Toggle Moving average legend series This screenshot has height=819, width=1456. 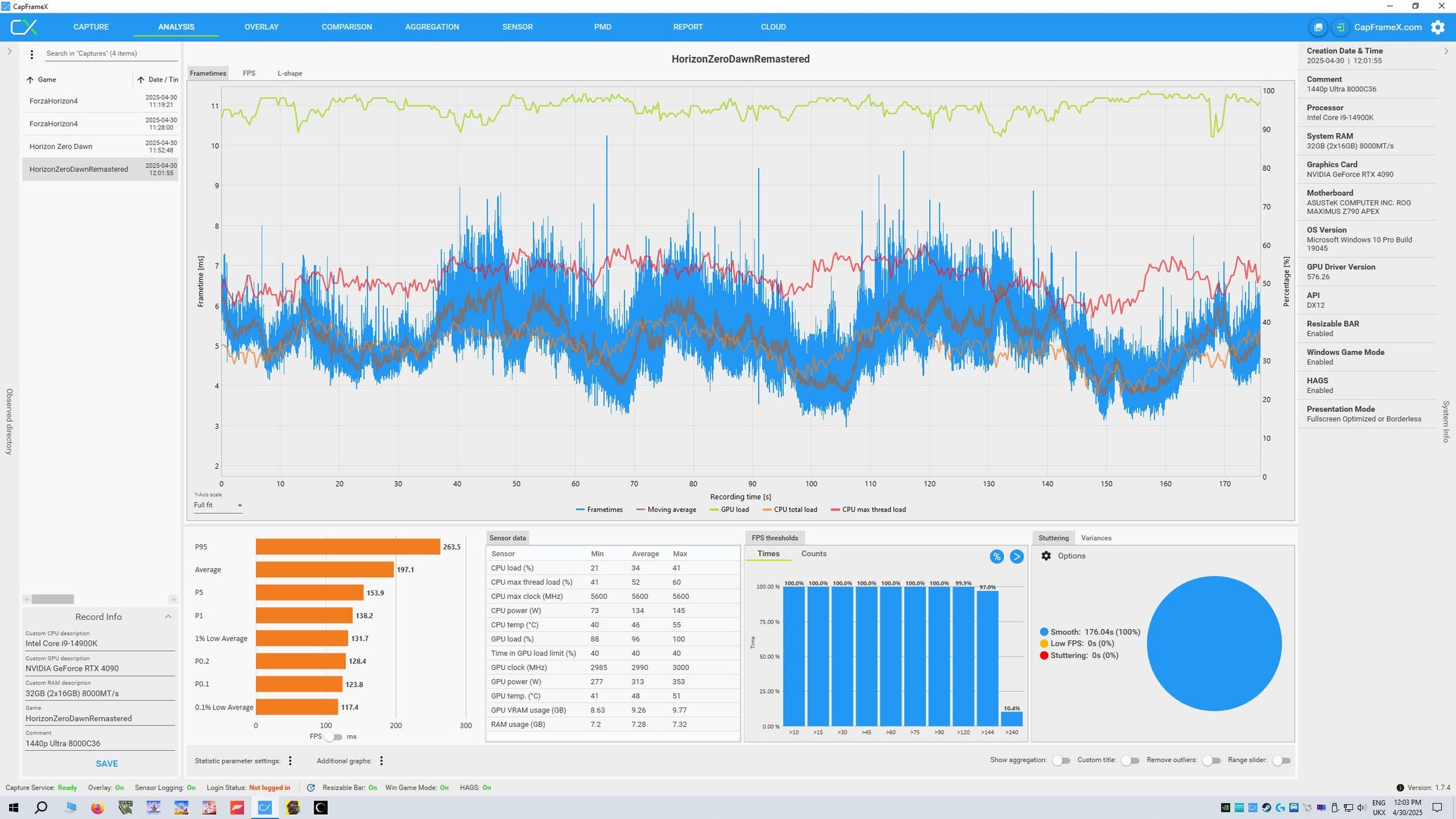(x=666, y=510)
